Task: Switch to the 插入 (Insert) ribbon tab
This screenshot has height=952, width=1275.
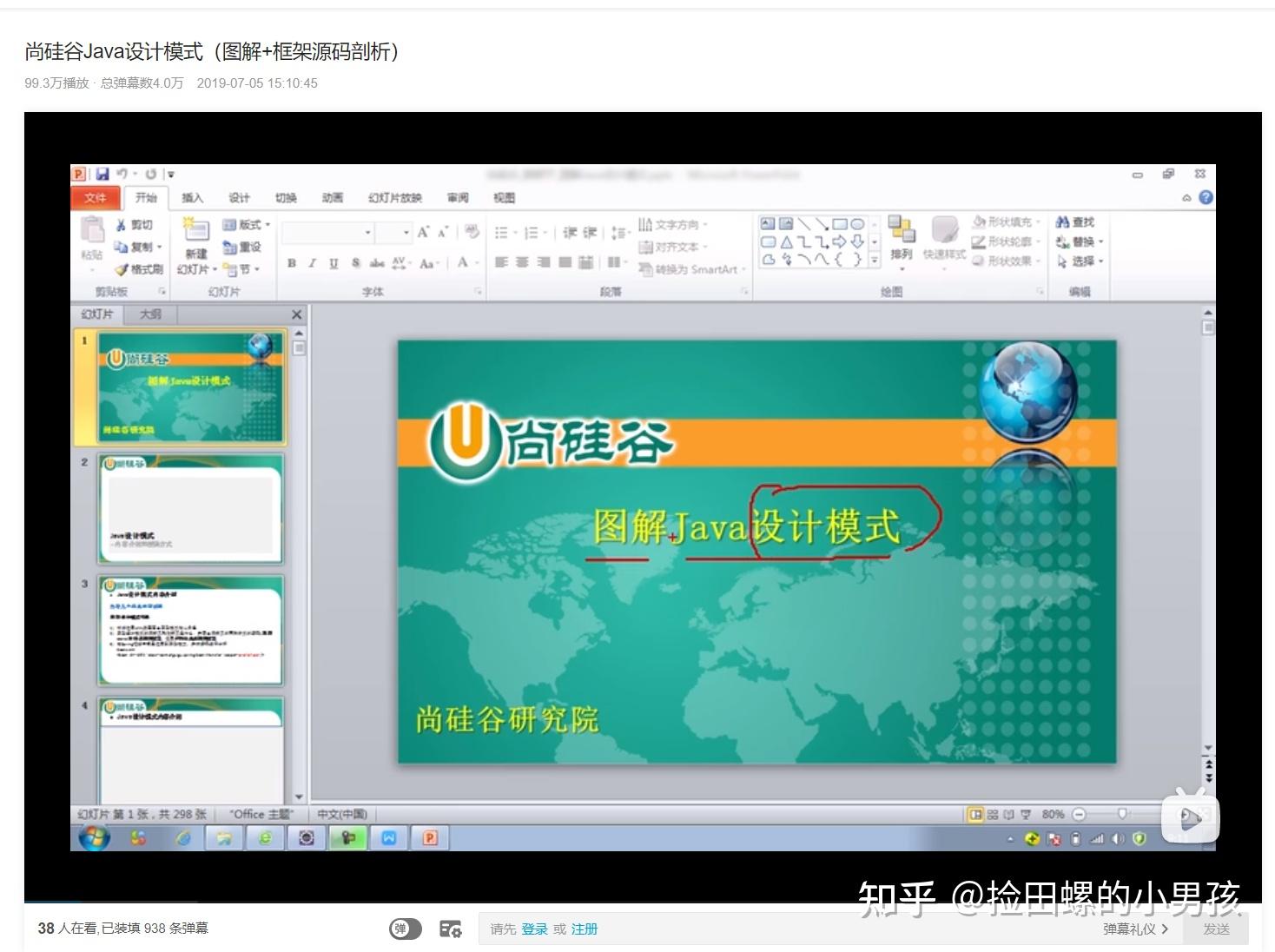Action: pyautogui.click(x=193, y=197)
